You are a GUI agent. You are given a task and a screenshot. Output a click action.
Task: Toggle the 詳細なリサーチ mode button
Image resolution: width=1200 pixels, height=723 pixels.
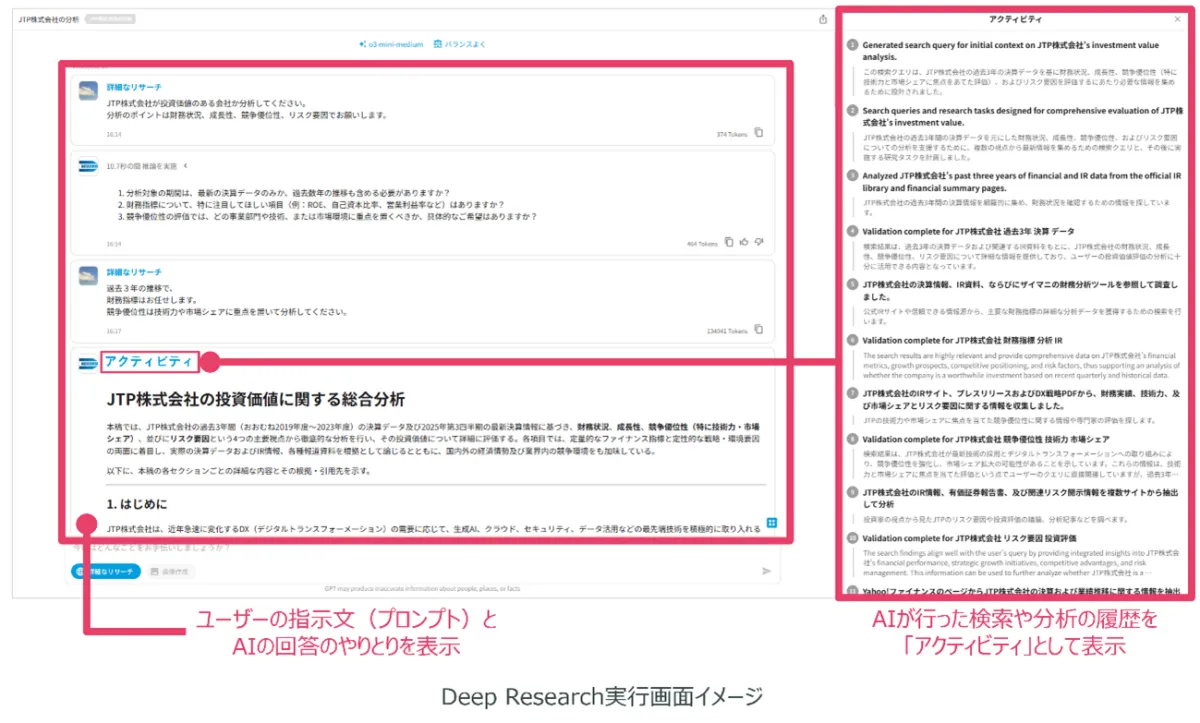[103, 571]
